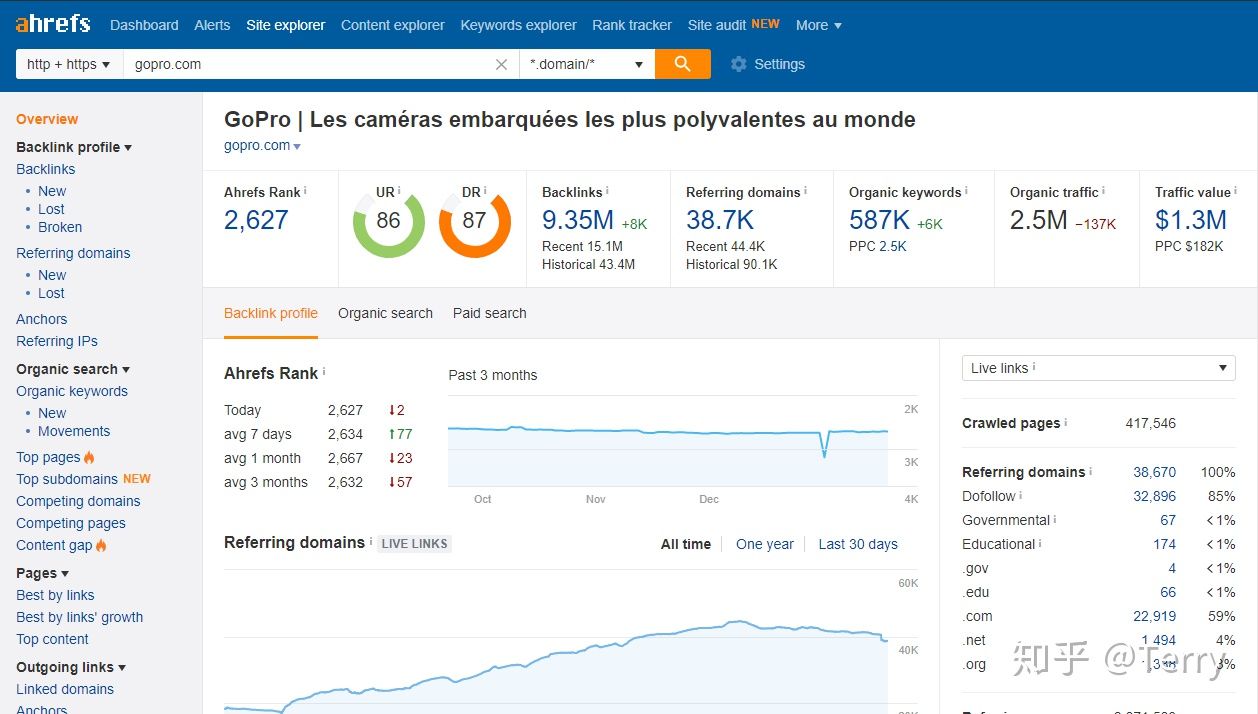Viewport: 1258px width, 714px height.
Task: Click info icon beside Referring domains metric header
Action: pos(805,191)
